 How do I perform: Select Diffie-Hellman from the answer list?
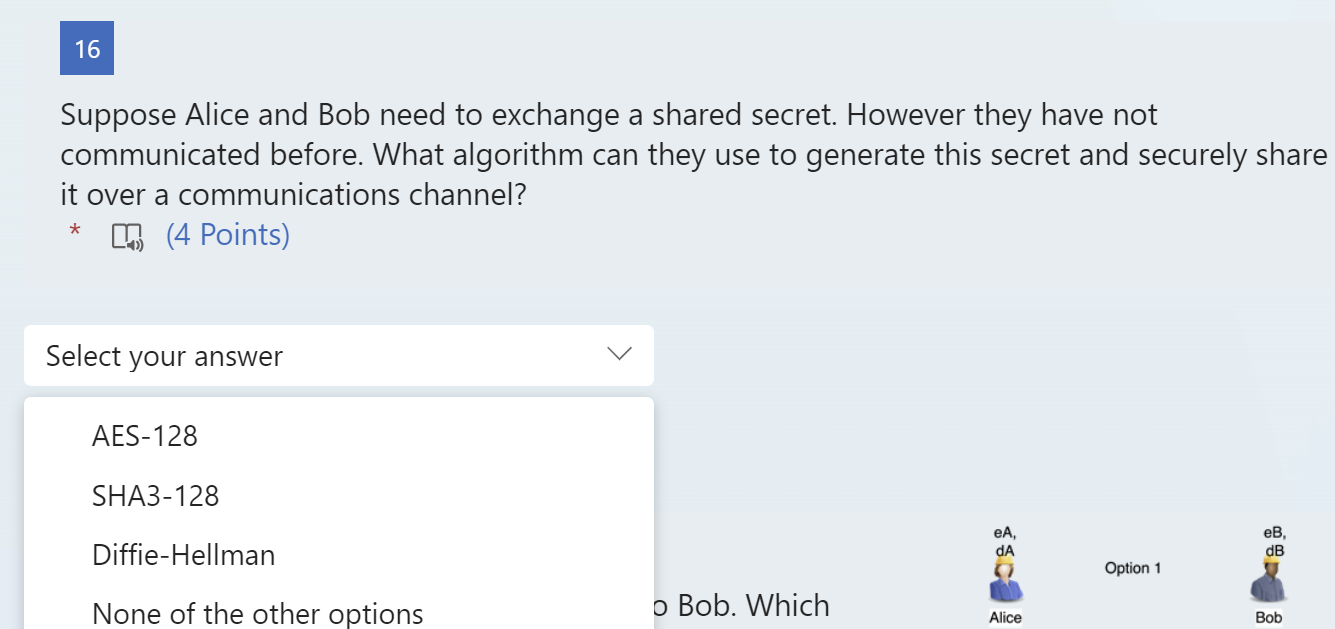click(183, 555)
